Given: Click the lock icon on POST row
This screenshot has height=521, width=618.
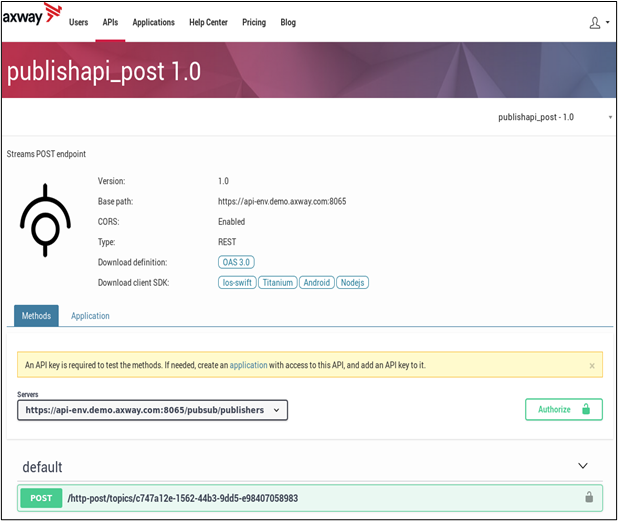Looking at the screenshot, I should pos(589,497).
